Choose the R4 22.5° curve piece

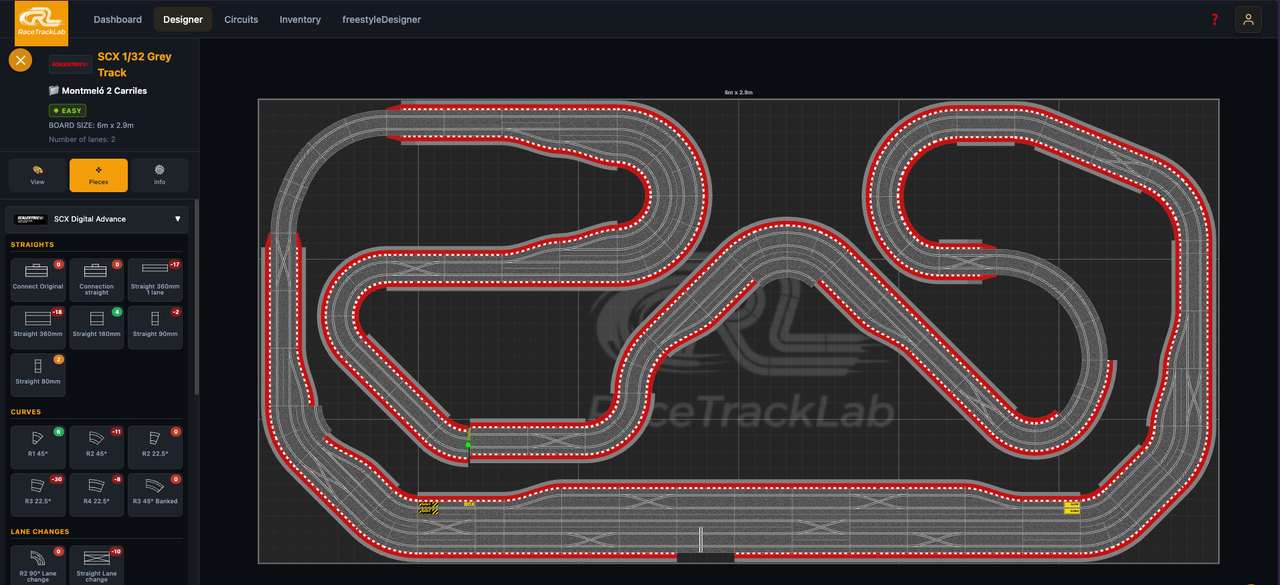97,494
